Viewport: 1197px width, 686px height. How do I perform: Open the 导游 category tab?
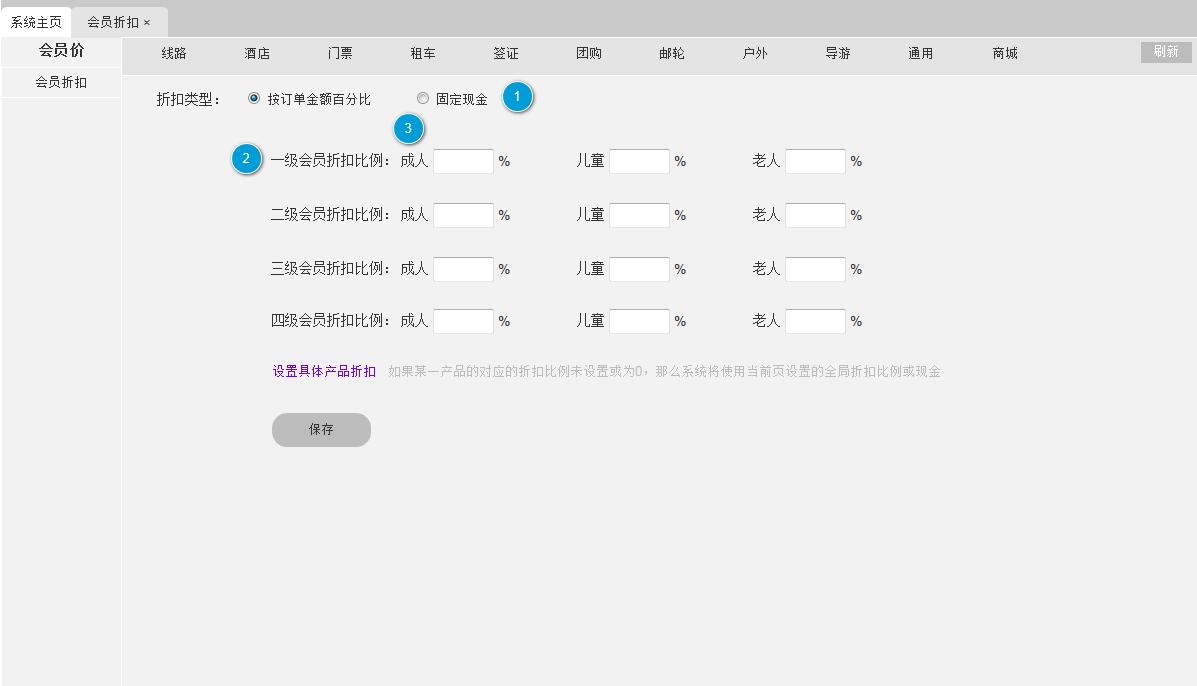pos(838,54)
